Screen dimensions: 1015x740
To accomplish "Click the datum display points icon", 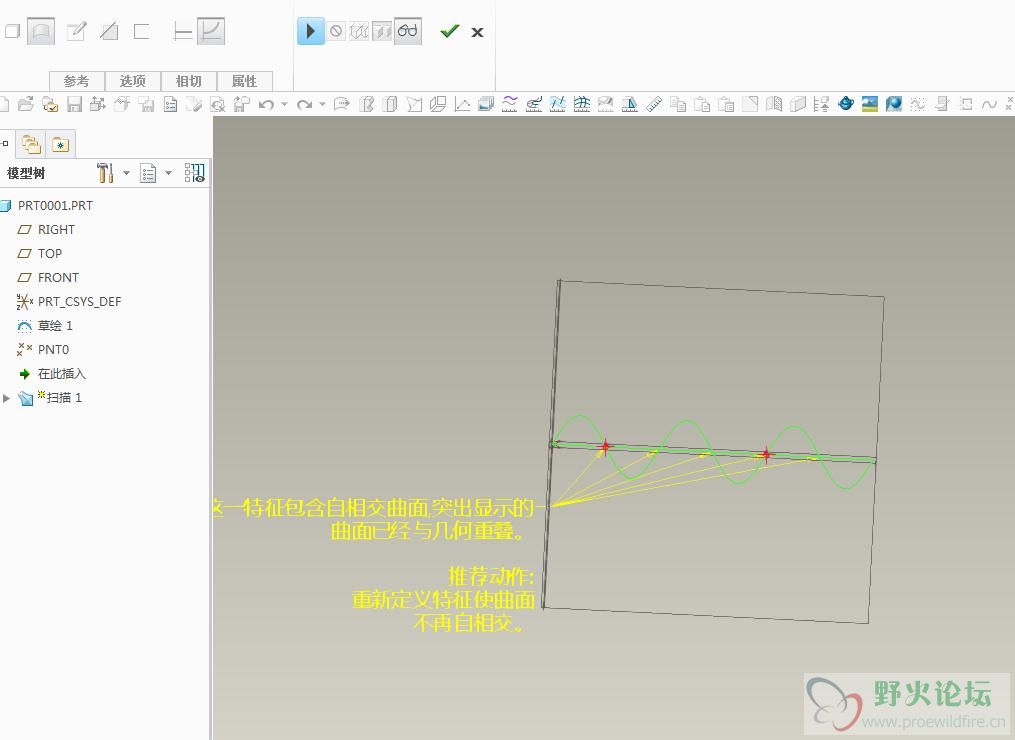I will (x=1010, y=104).
